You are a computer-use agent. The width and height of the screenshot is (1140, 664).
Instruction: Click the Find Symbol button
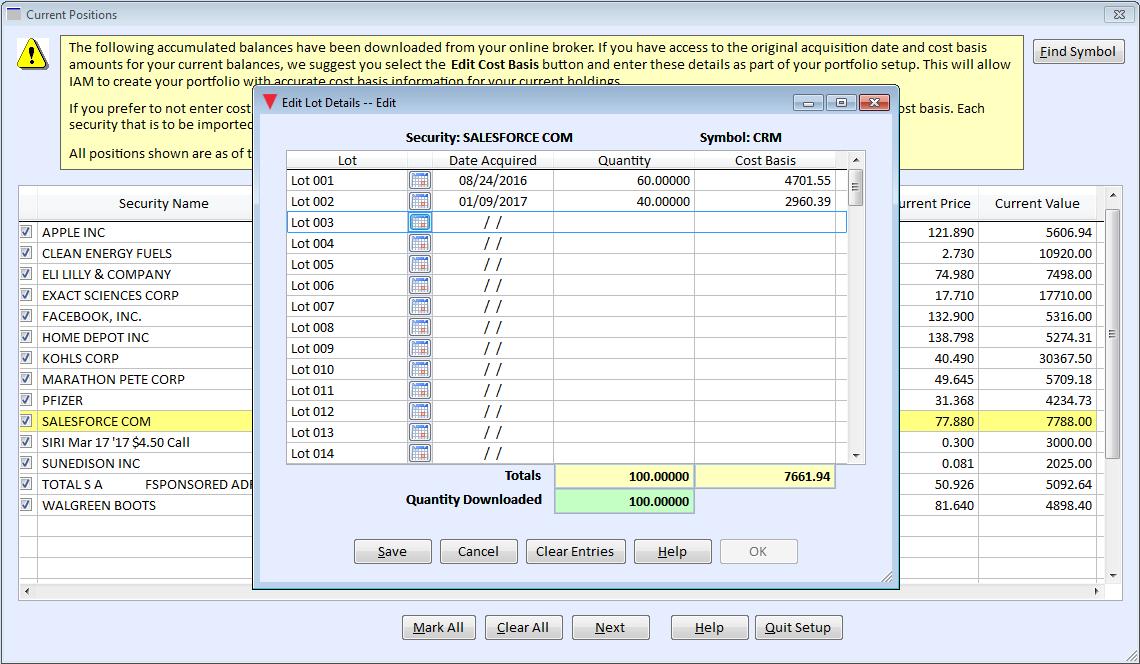[x=1078, y=52]
